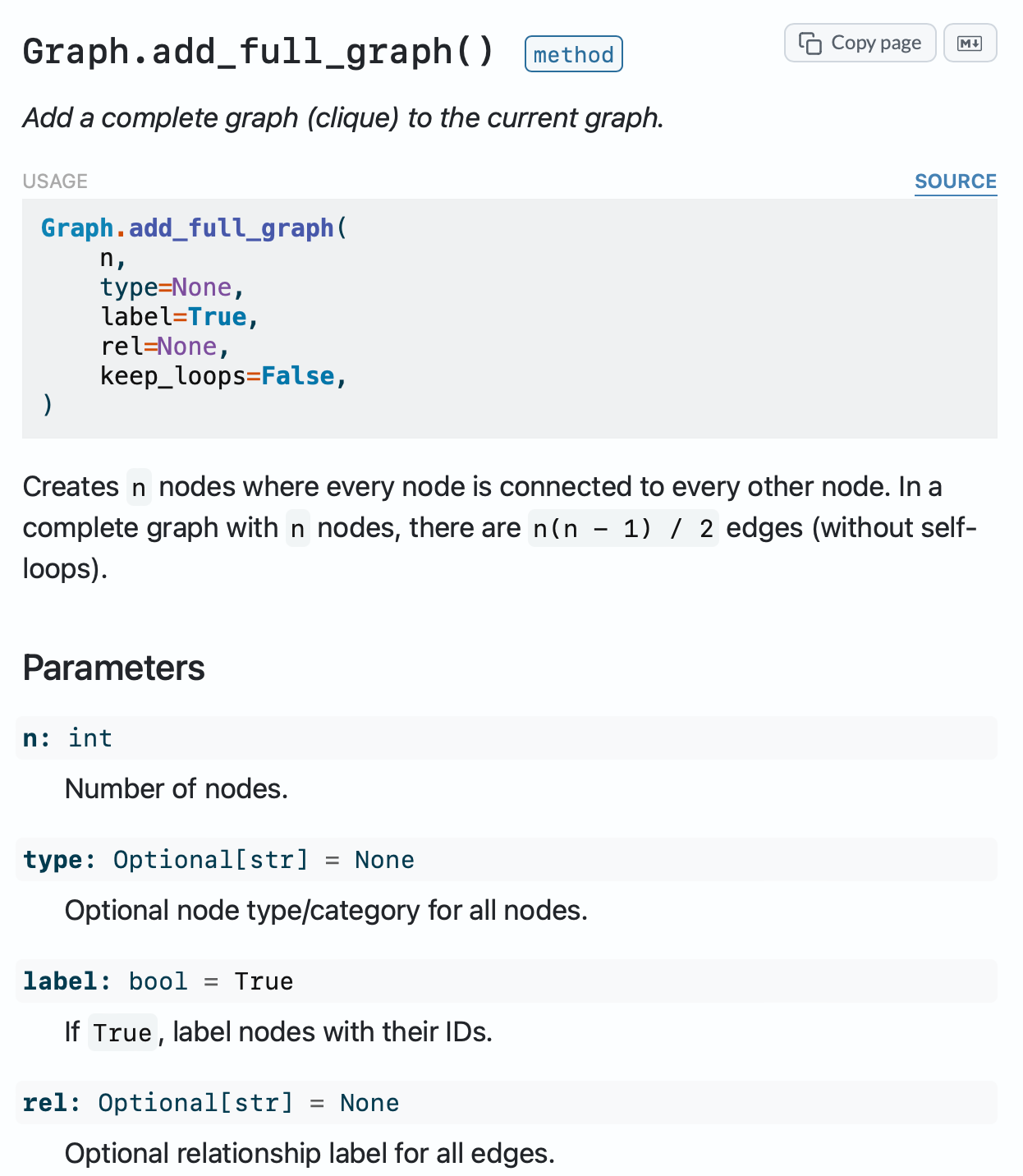The image size is (1023, 1176).
Task: Select the Parameters section heading
Action: click(113, 668)
